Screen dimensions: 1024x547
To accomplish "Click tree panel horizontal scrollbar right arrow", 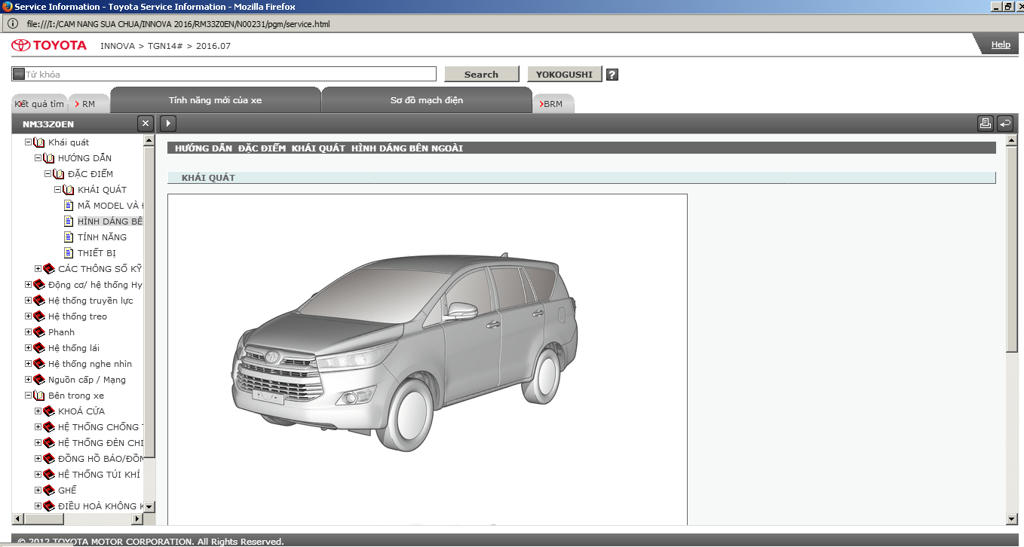I will click(137, 519).
